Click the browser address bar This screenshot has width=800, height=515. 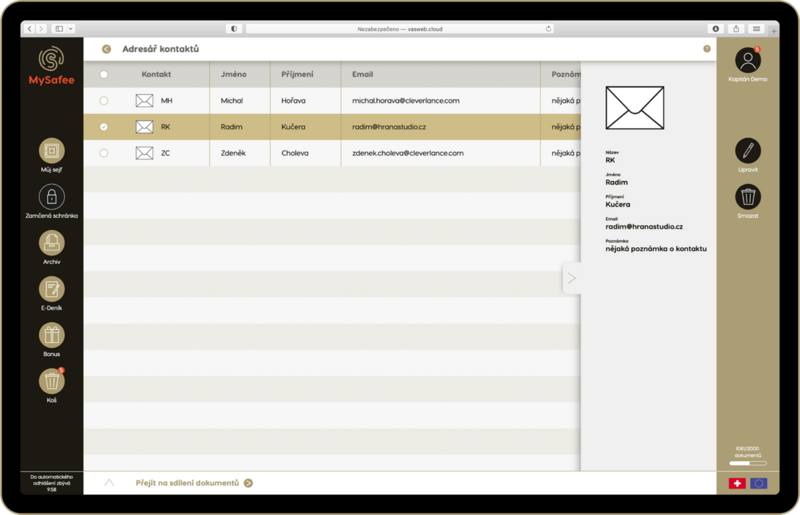click(399, 29)
